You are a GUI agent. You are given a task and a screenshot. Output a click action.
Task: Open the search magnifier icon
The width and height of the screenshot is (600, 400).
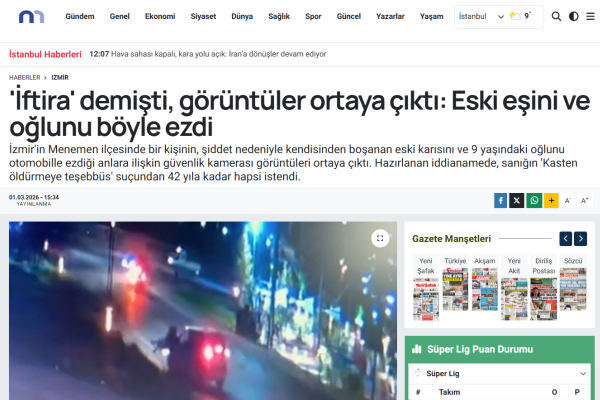pos(556,16)
